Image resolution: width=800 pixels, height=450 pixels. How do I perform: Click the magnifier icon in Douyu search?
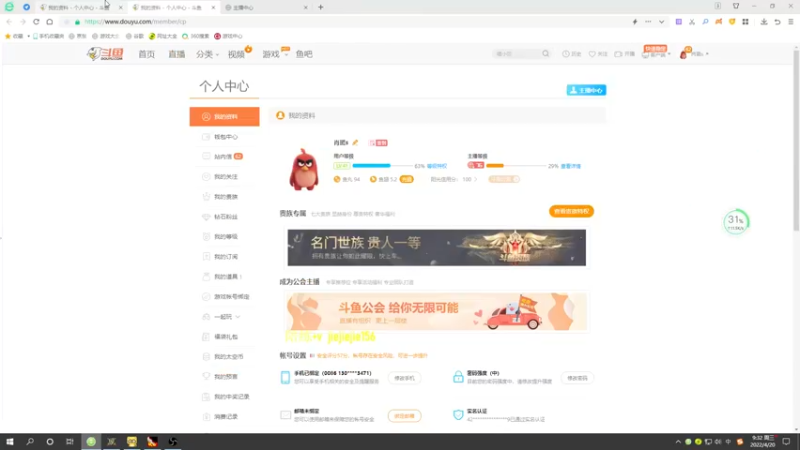click(x=545, y=54)
